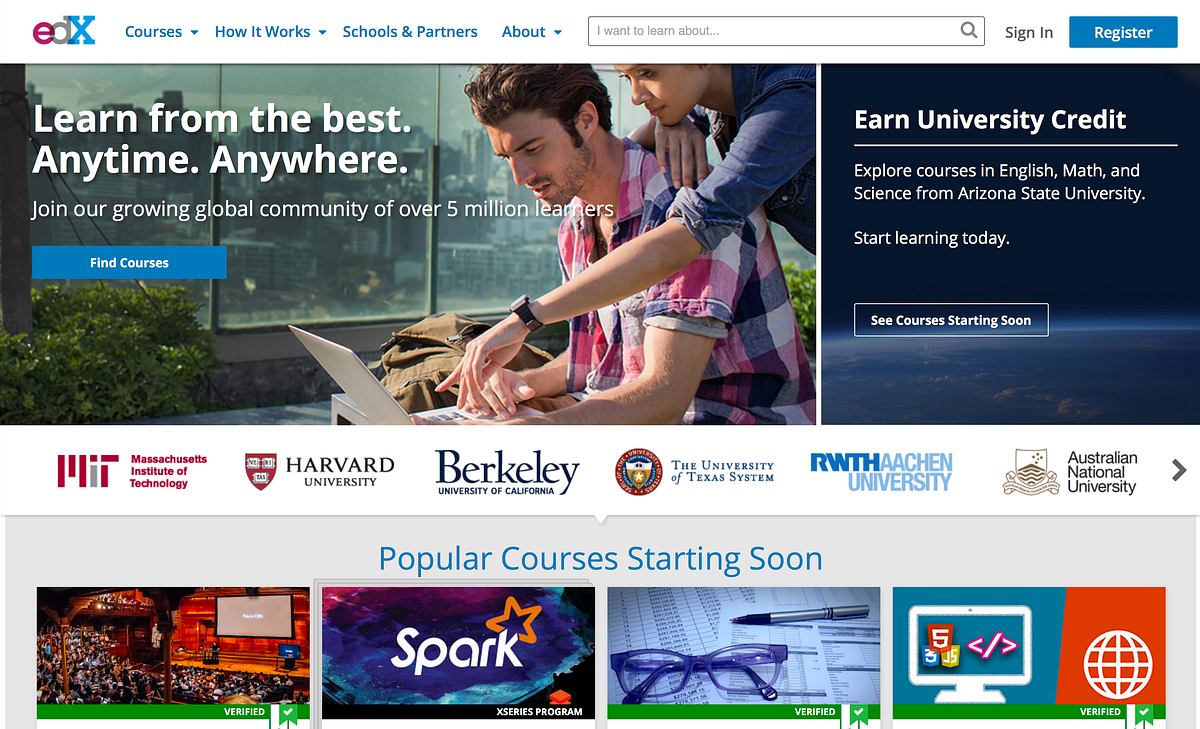Focus the course search field
The height and width of the screenshot is (729, 1200).
(x=786, y=31)
